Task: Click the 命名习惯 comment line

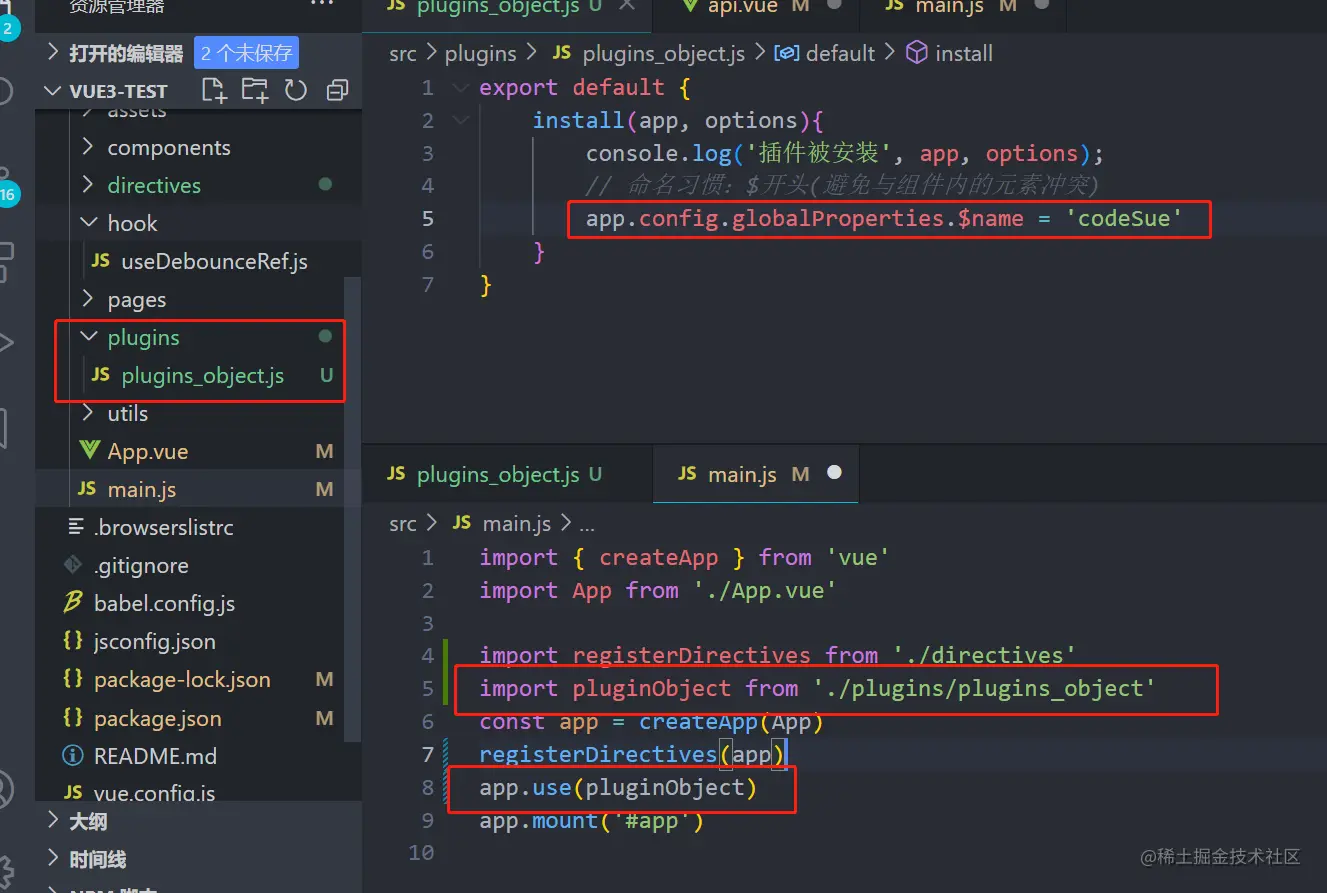Action: point(842,186)
